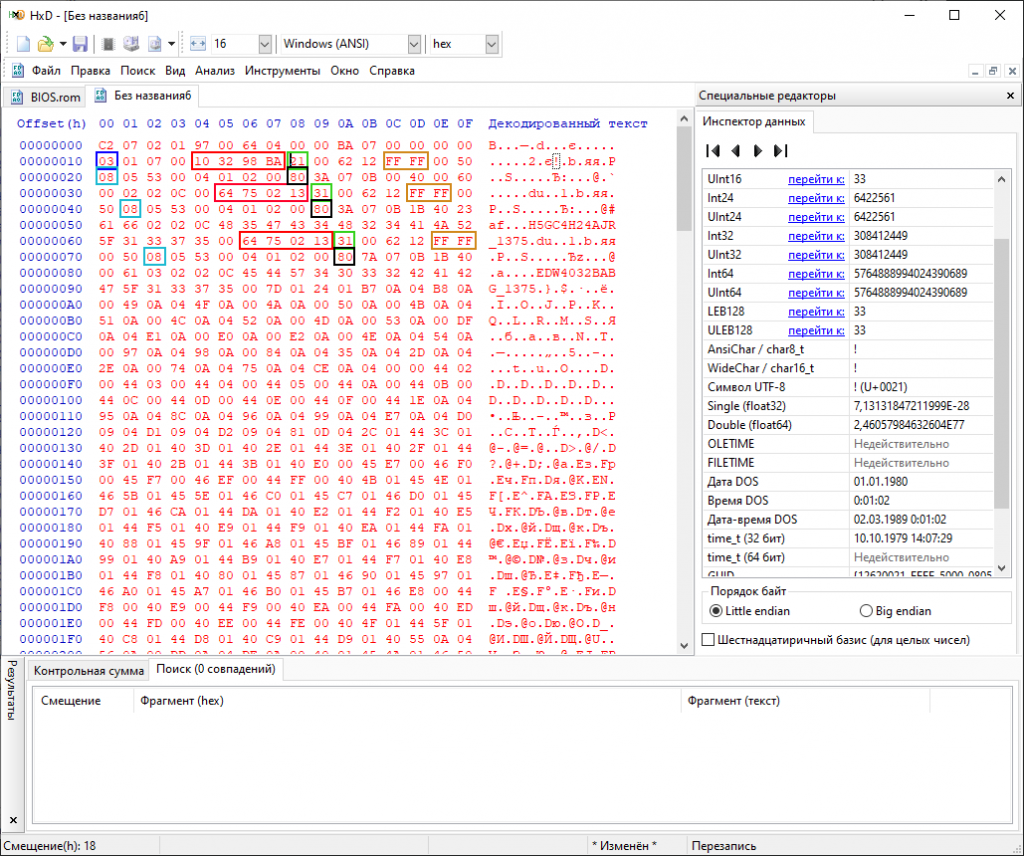Screen dimensions: 1024x856
Task: Open the Инструменты menu
Action: (x=282, y=71)
